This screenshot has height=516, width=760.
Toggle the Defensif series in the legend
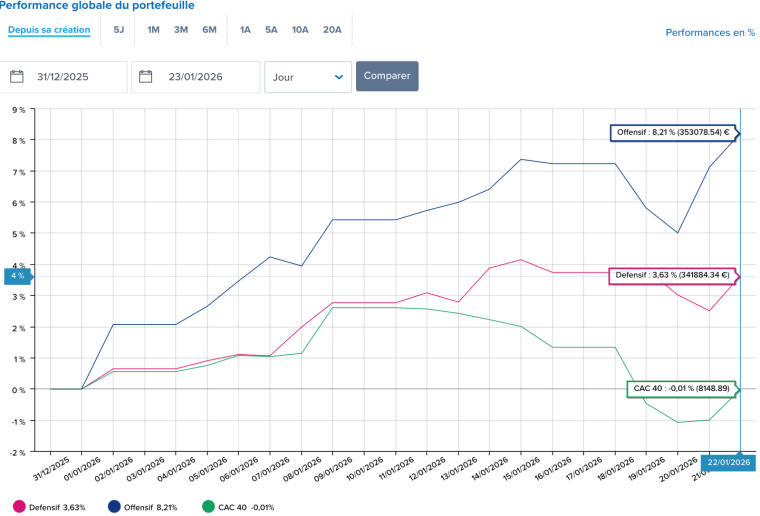50,507
